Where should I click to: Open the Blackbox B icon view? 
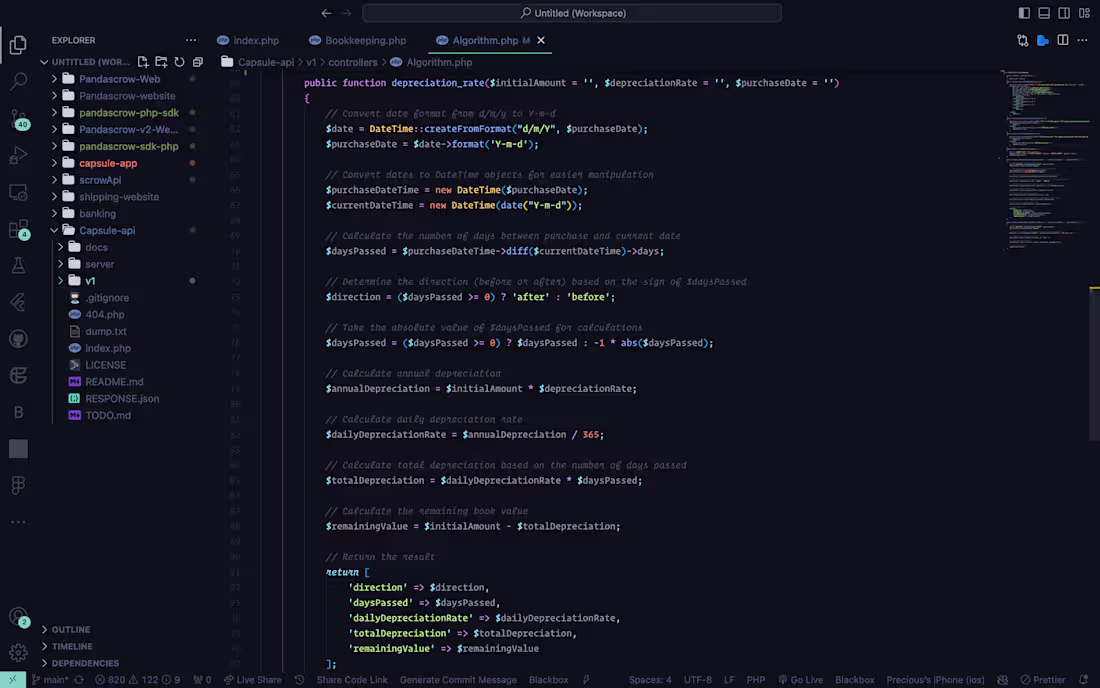tap(18, 412)
